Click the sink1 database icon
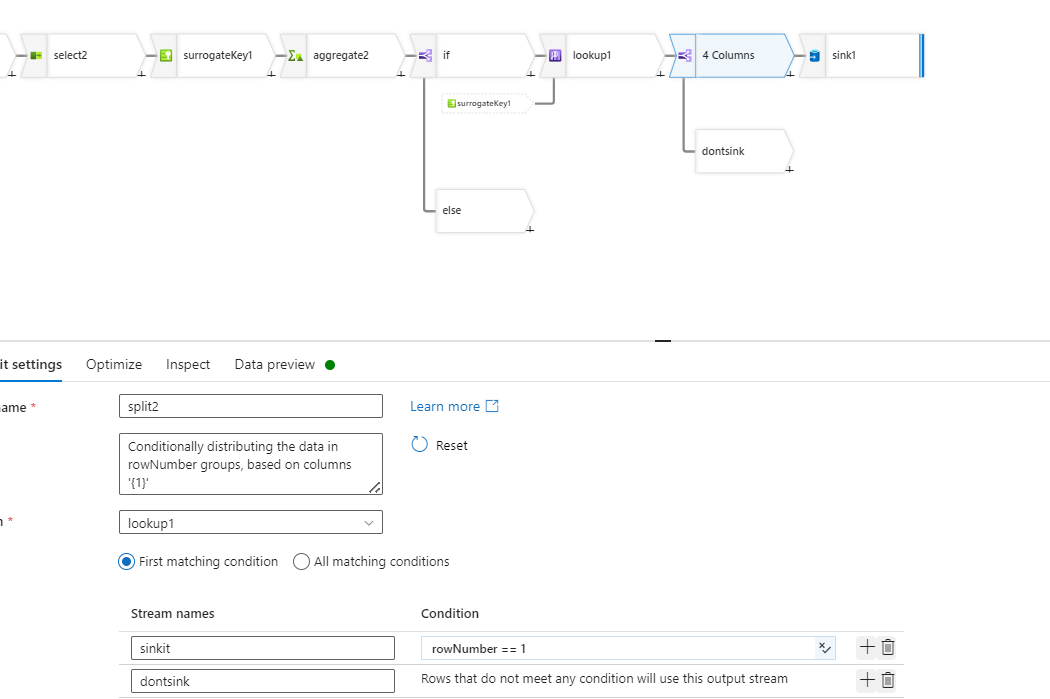 tap(815, 55)
